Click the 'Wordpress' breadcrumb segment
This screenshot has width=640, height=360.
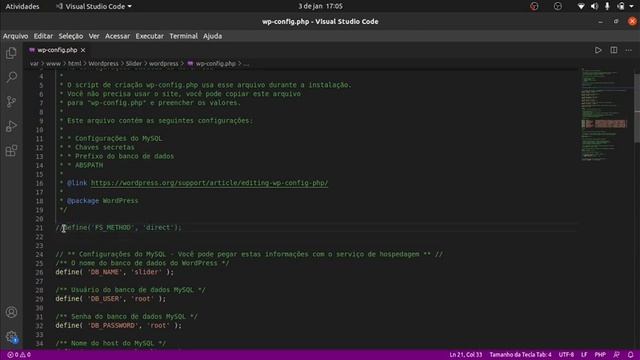104,64
